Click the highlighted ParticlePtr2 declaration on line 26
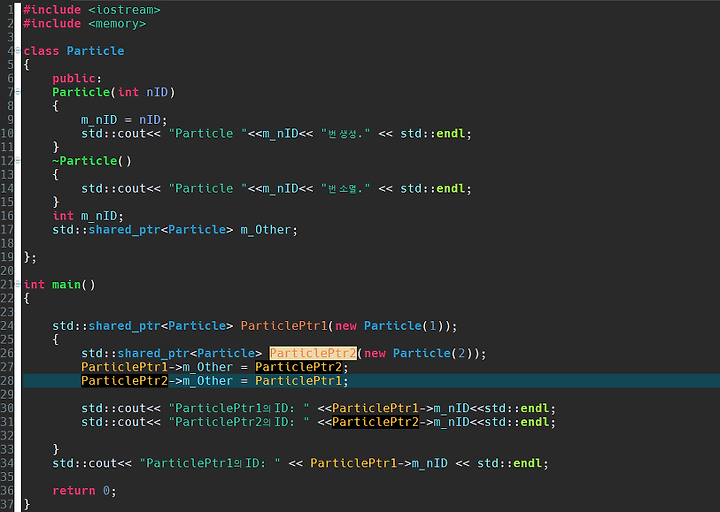720x512 pixels. [x=313, y=353]
